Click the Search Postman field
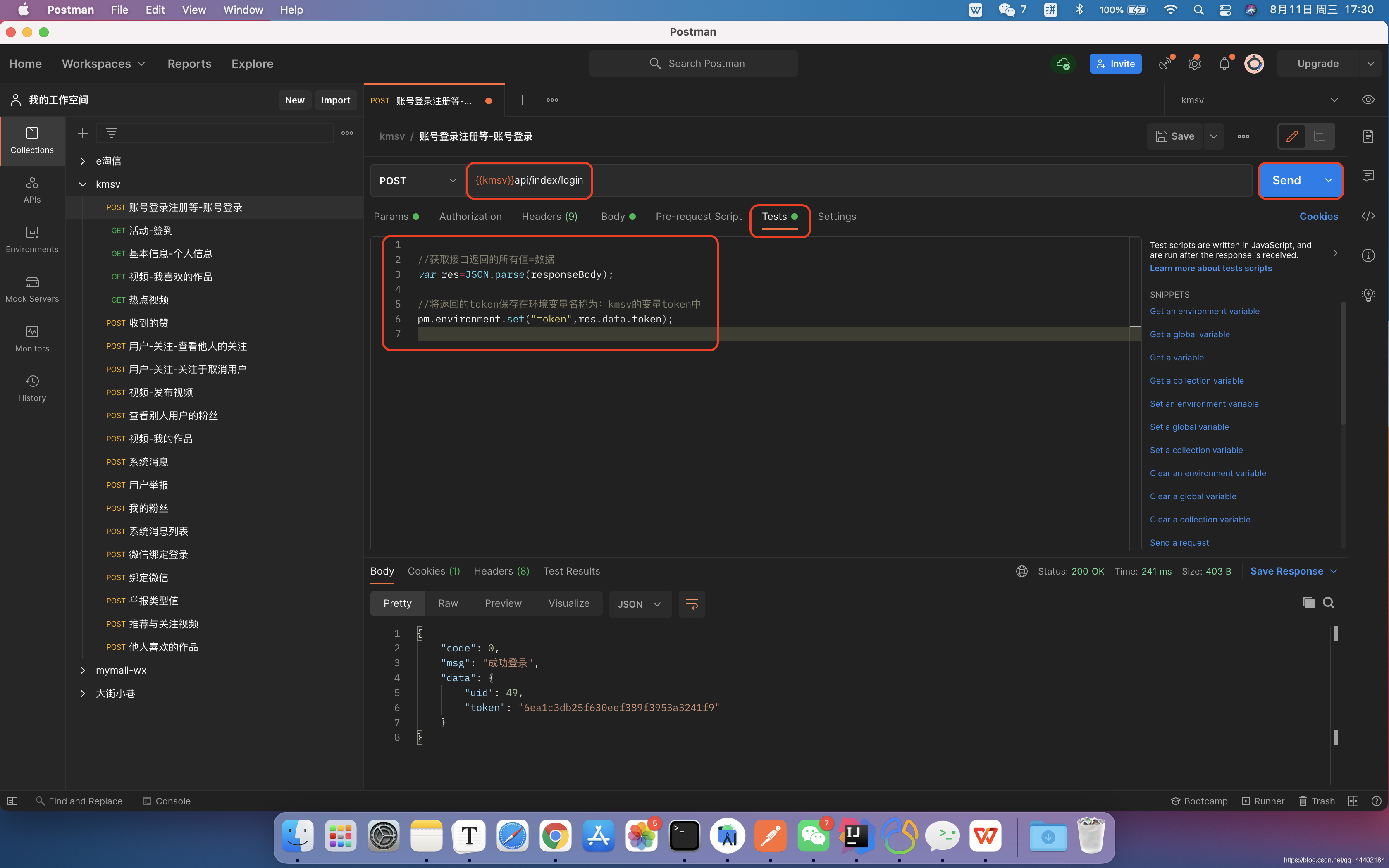The image size is (1389, 868). [x=693, y=64]
